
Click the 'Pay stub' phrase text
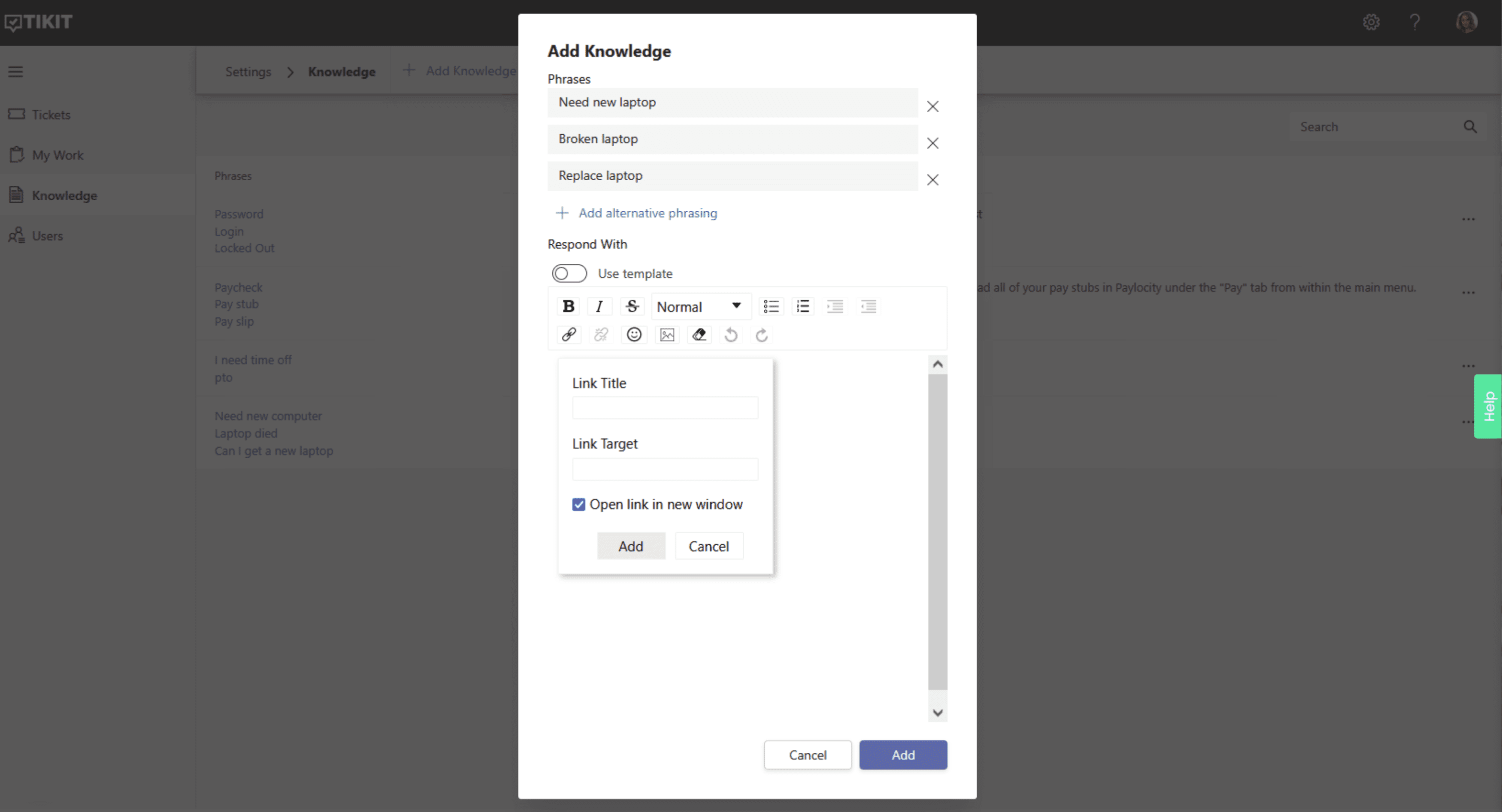tap(236, 304)
